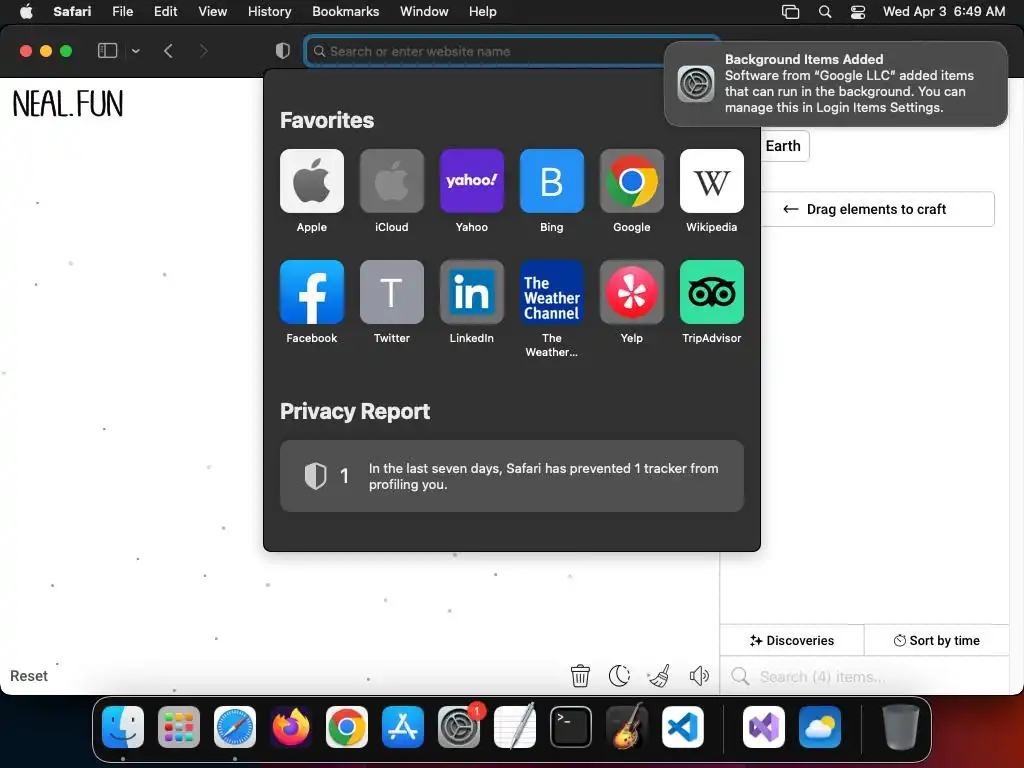Open Spotlight search in the menu bar
This screenshot has width=1024, height=768.
tap(825, 12)
